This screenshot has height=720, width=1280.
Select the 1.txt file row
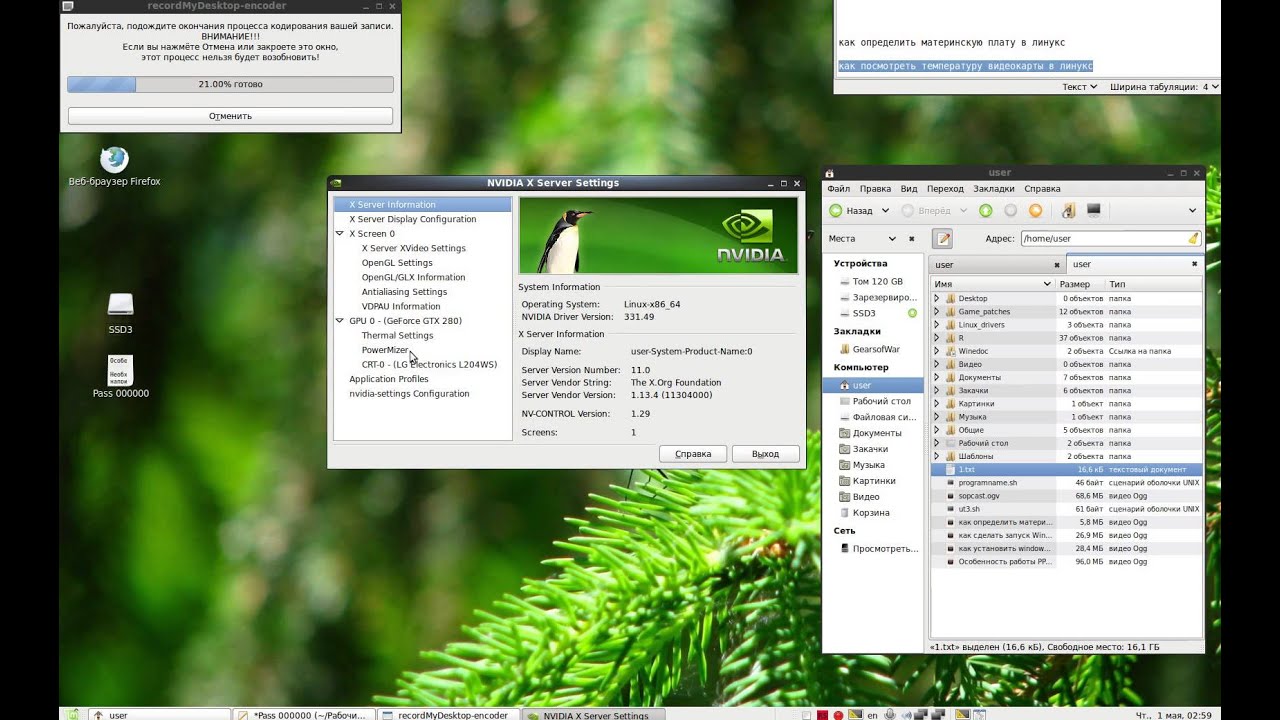pyautogui.click(x=1066, y=469)
